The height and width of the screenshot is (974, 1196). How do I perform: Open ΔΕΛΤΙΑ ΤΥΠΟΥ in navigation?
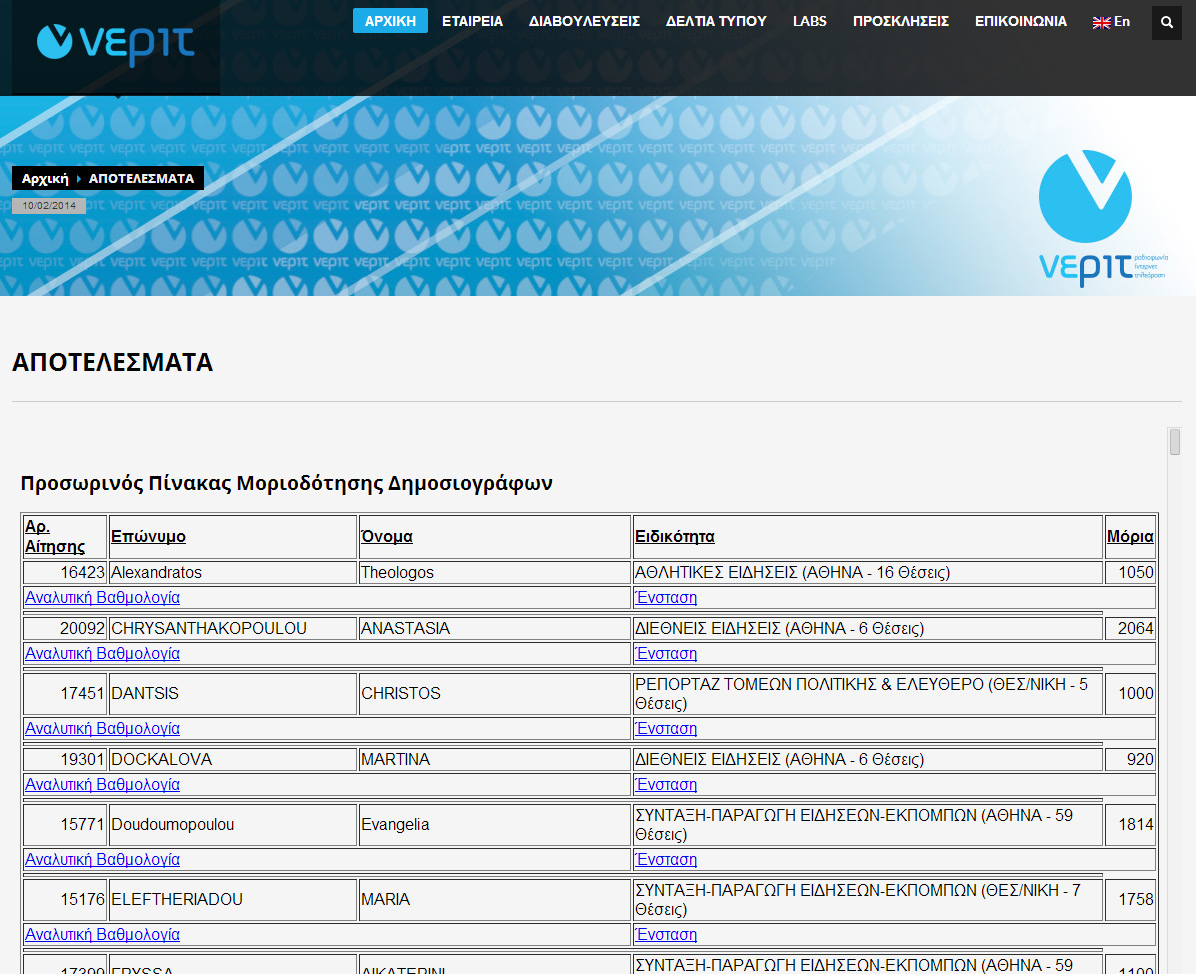click(716, 21)
